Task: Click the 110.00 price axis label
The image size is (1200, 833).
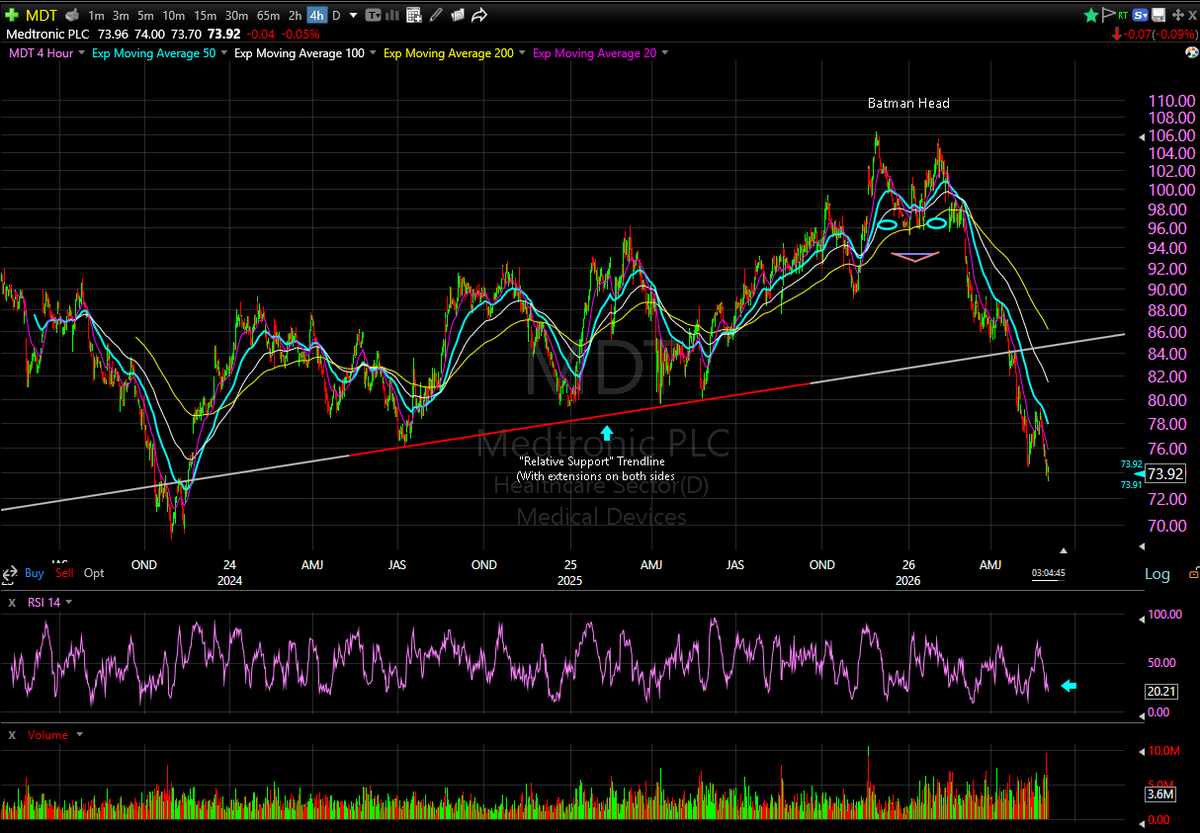Action: pyautogui.click(x=1171, y=101)
